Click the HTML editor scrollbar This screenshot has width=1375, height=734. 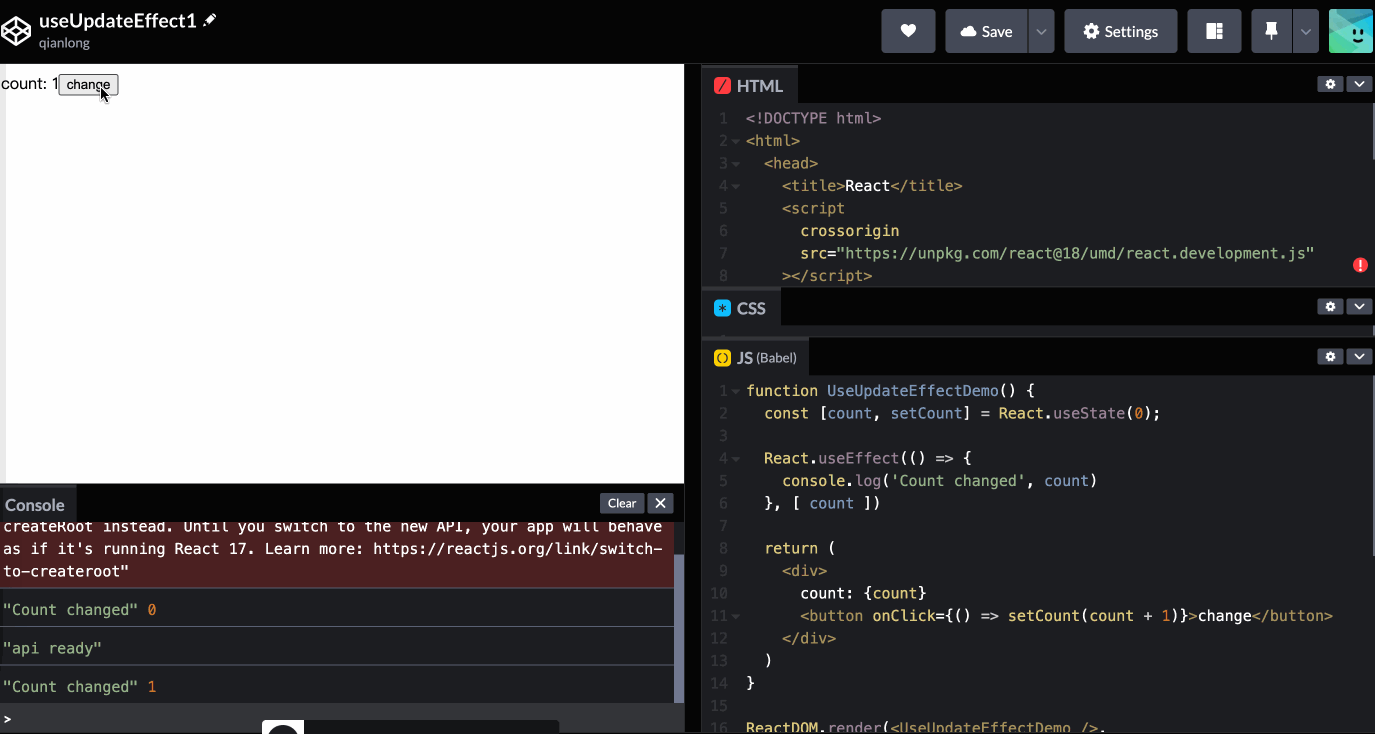point(1372,132)
